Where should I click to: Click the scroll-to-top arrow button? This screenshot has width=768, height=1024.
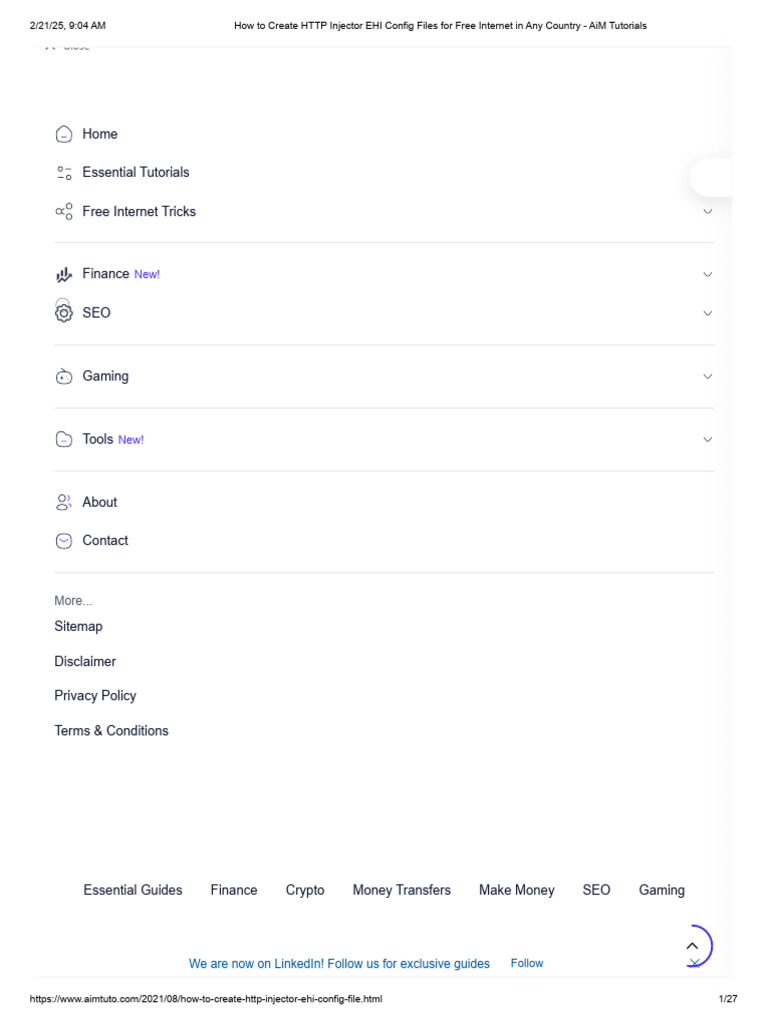coord(692,946)
